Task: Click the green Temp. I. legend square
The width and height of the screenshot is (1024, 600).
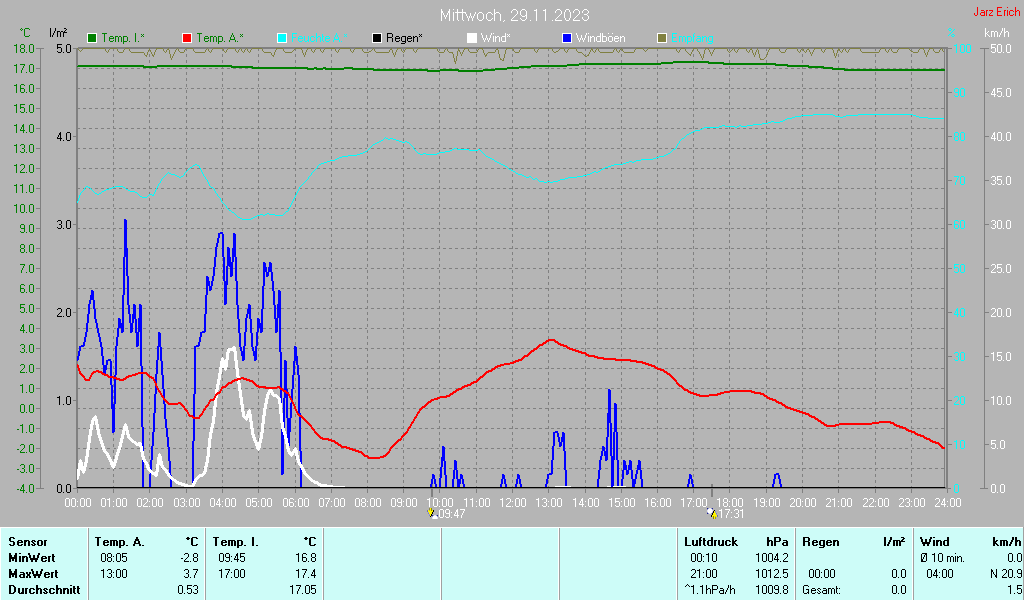Action: tap(93, 38)
